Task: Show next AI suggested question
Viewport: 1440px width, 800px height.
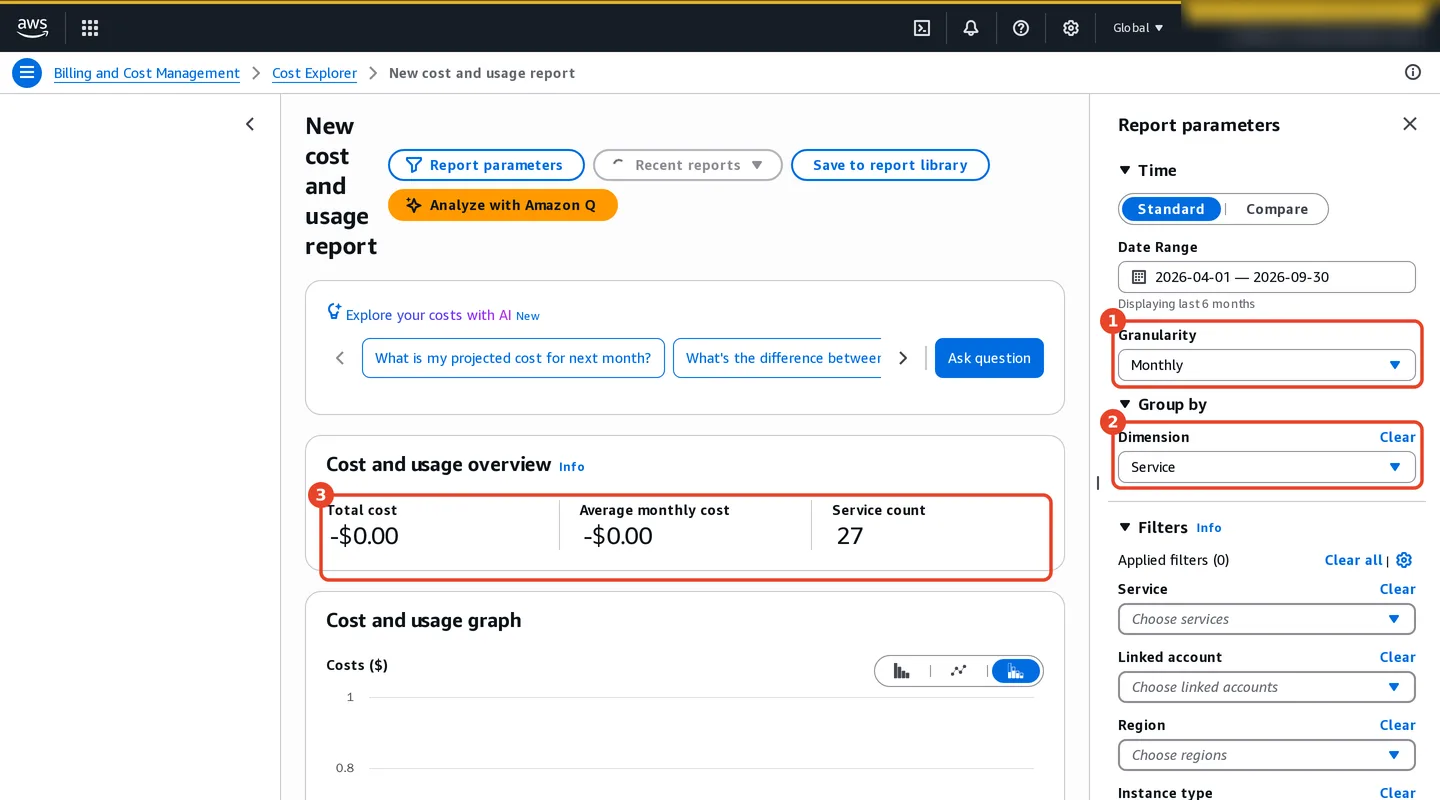Action: [x=903, y=358]
